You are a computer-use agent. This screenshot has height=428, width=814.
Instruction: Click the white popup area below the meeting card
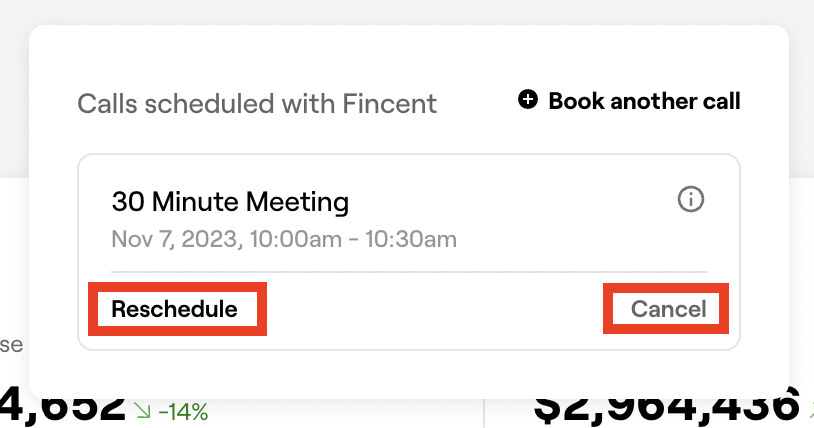409,374
